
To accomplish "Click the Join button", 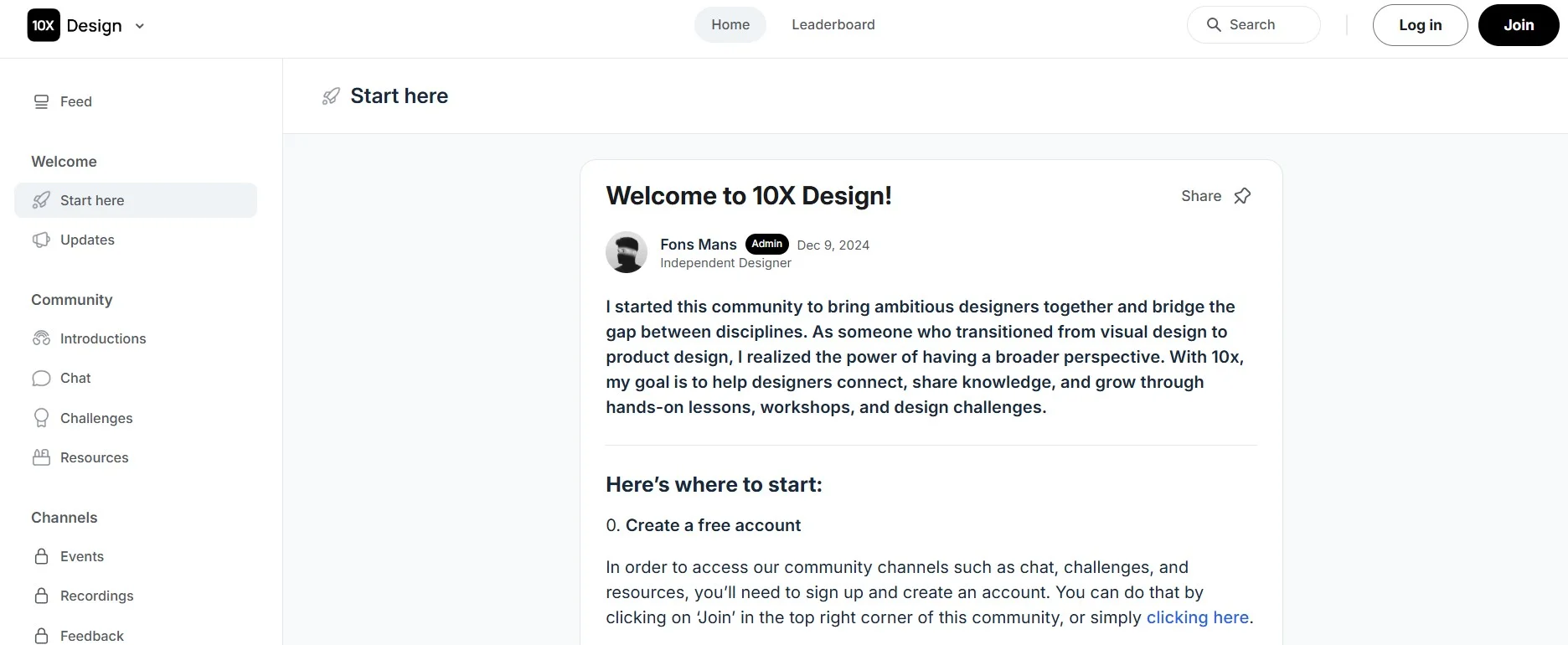I will pos(1519,25).
